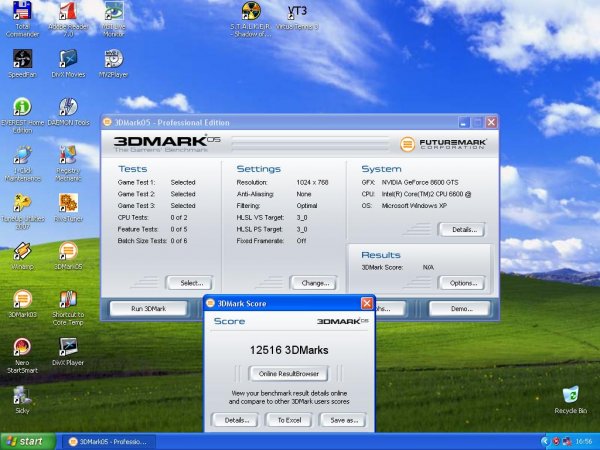This screenshot has width=600, height=450.
Task: Click the Options... button under Results
Action: tap(462, 283)
